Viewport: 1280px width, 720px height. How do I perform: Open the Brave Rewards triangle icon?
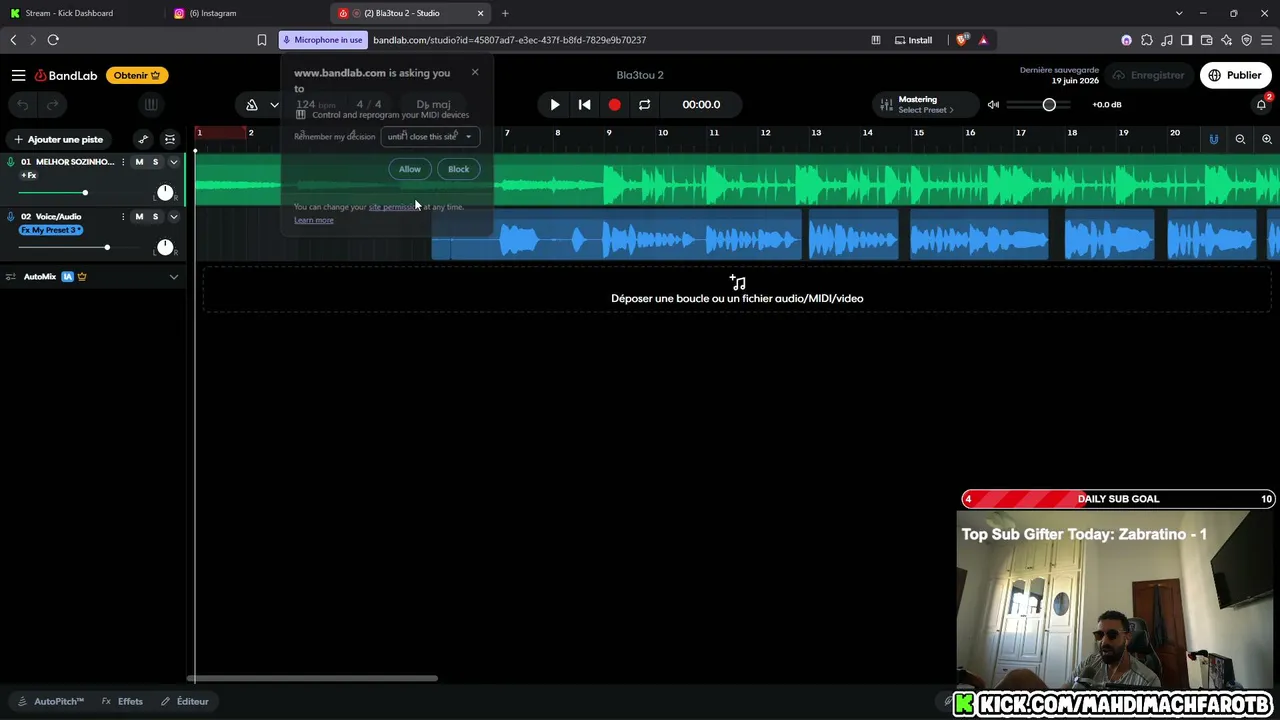(983, 40)
